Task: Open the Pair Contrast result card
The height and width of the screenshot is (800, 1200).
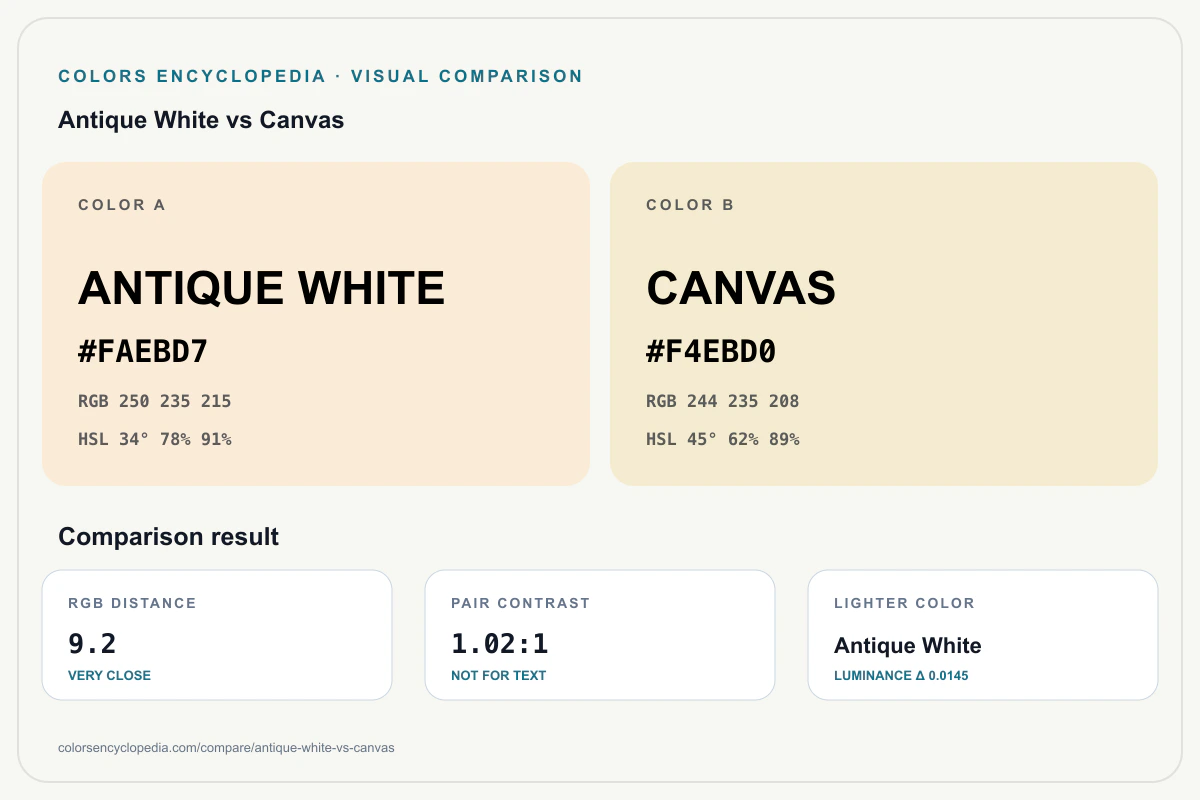Action: tap(600, 635)
